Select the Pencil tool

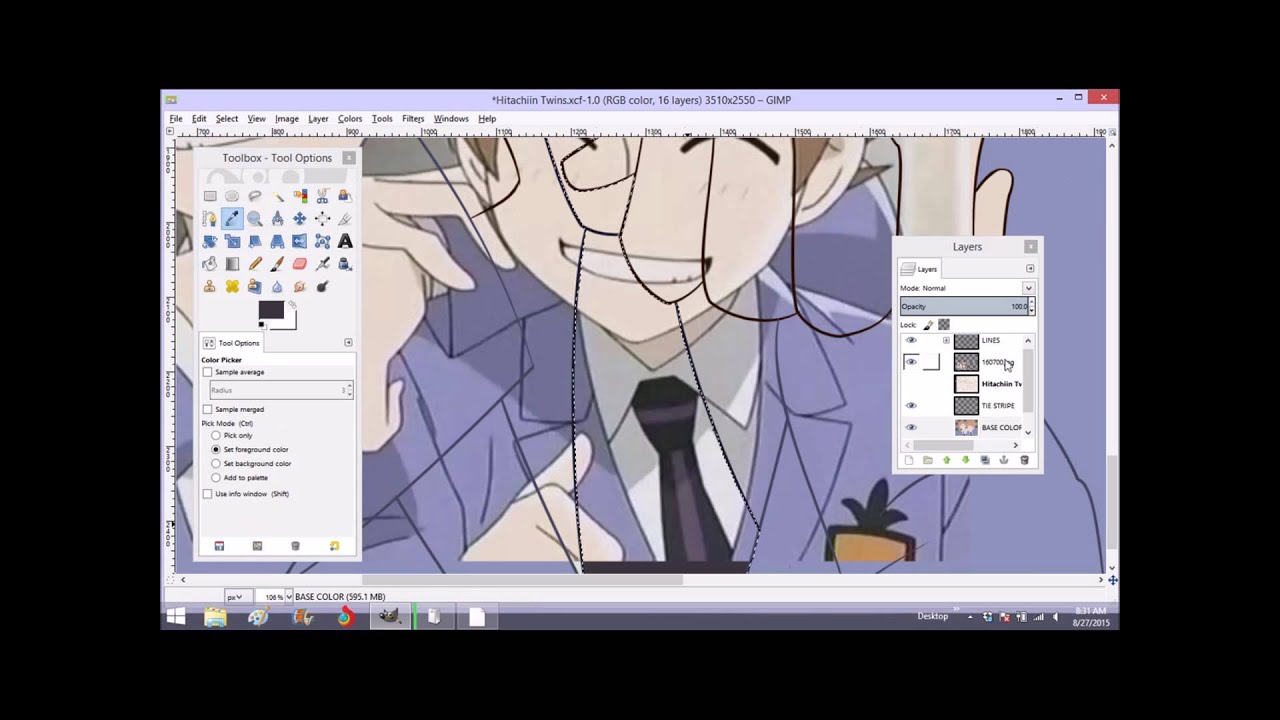255,264
